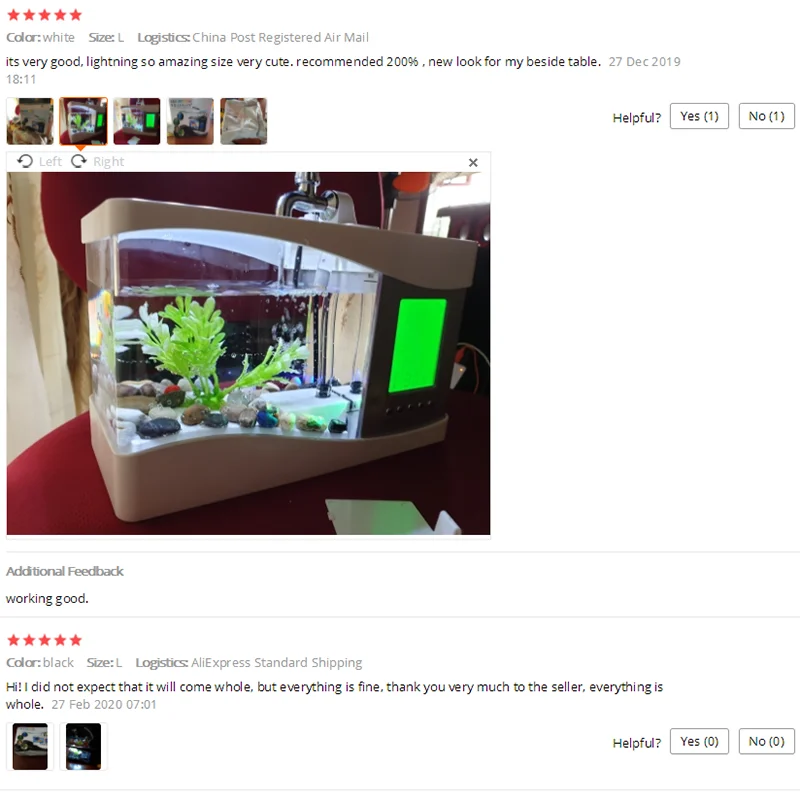Open the first thumbnail of the black aquarium review
Image resolution: width=800 pixels, height=800 pixels.
pyautogui.click(x=30, y=746)
